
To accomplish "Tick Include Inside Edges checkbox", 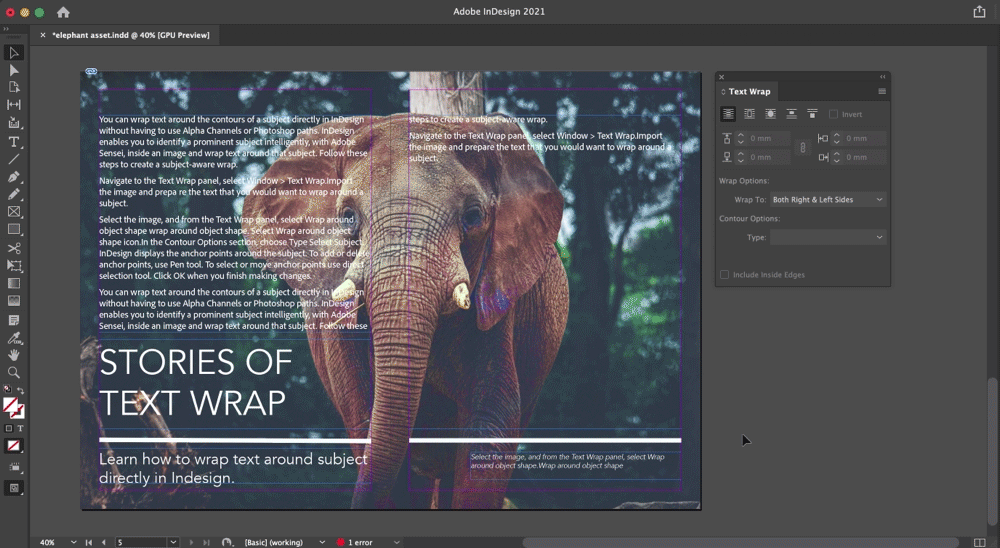I will click(x=725, y=274).
